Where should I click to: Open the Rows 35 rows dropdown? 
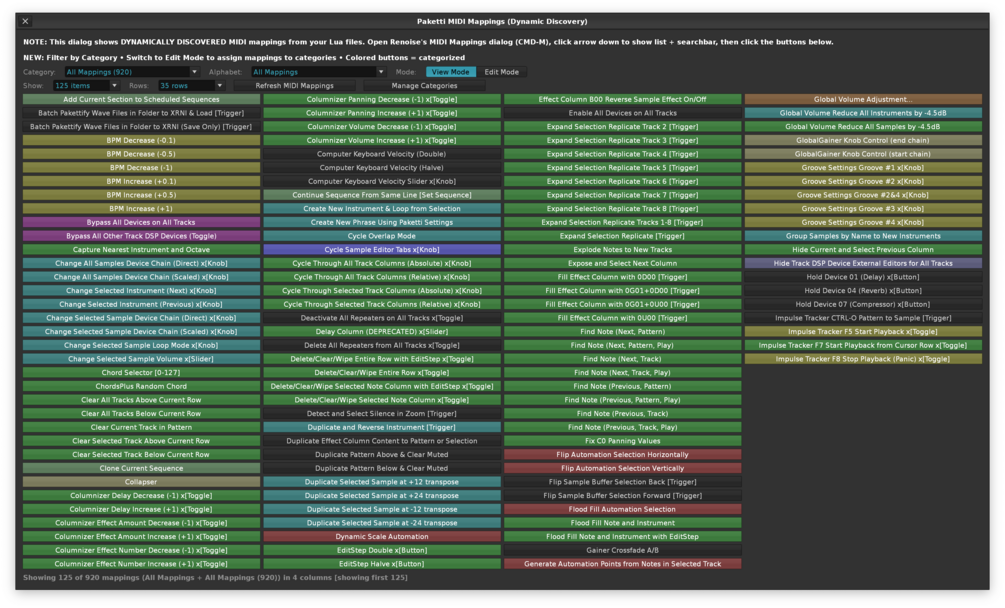(x=191, y=85)
